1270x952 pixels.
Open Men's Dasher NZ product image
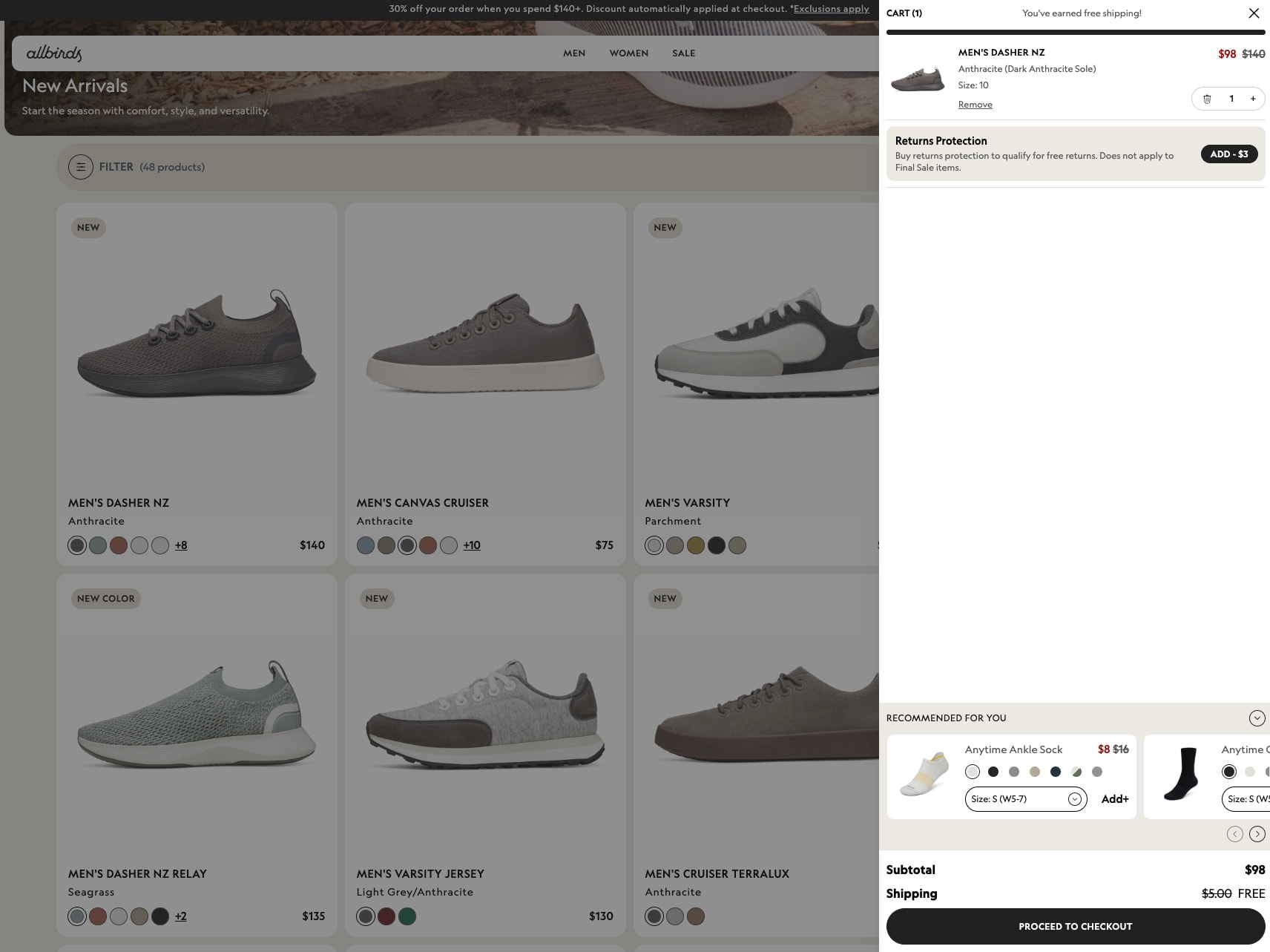pos(197,344)
